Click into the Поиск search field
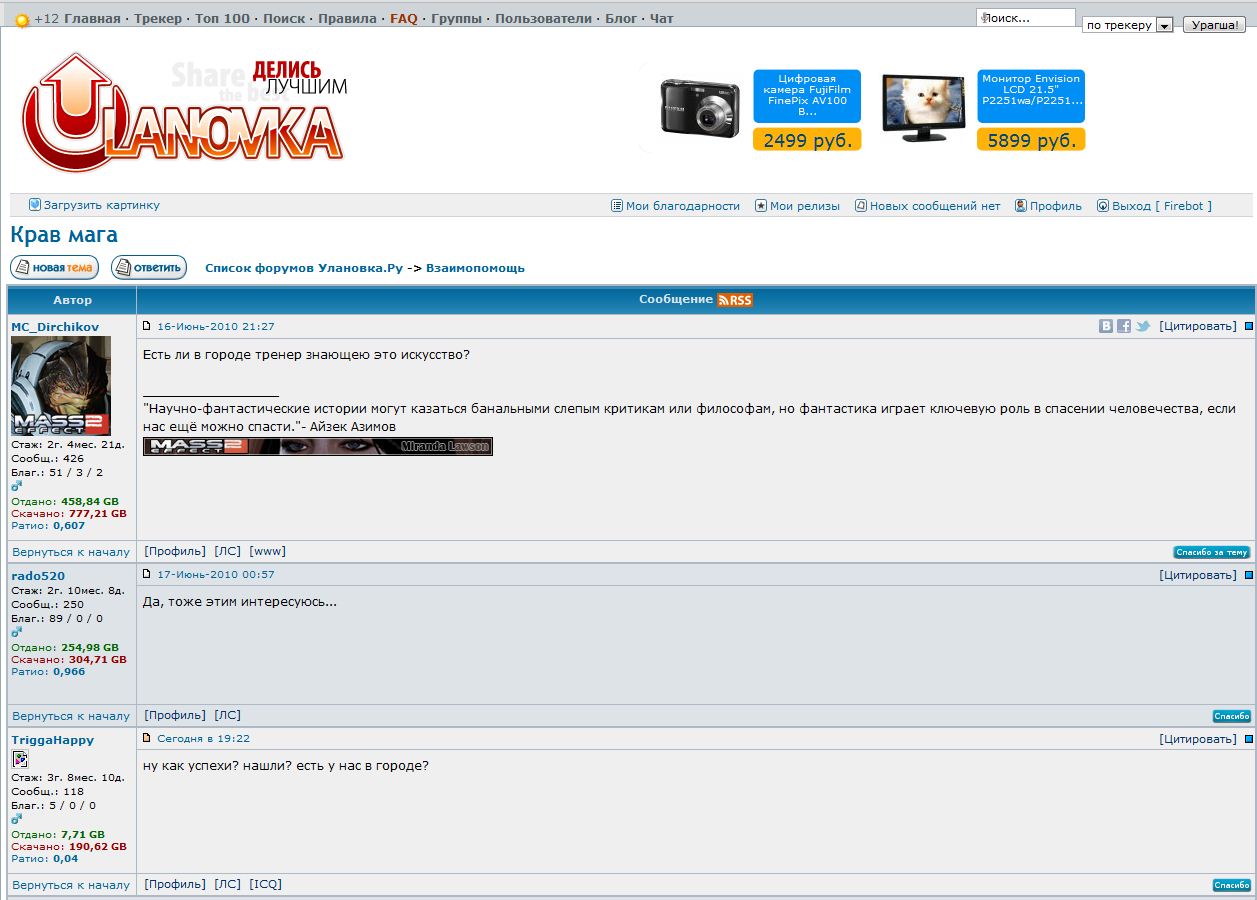 [1027, 18]
